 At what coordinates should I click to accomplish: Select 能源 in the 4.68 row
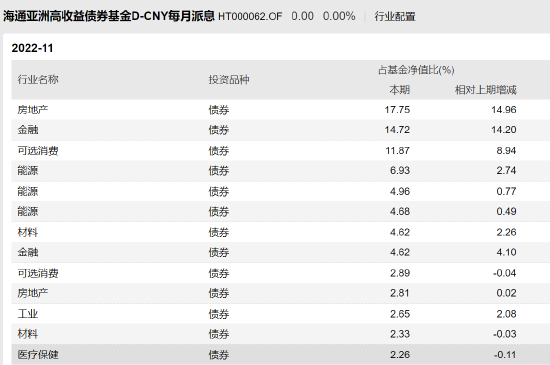[28, 211]
